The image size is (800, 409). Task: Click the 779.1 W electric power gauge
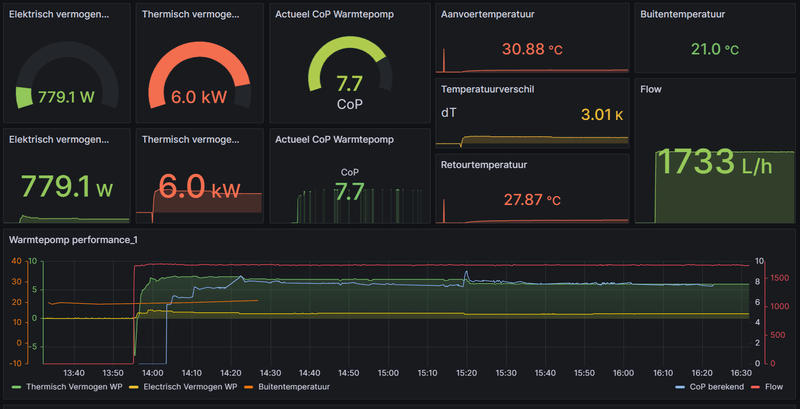pyautogui.click(x=67, y=74)
